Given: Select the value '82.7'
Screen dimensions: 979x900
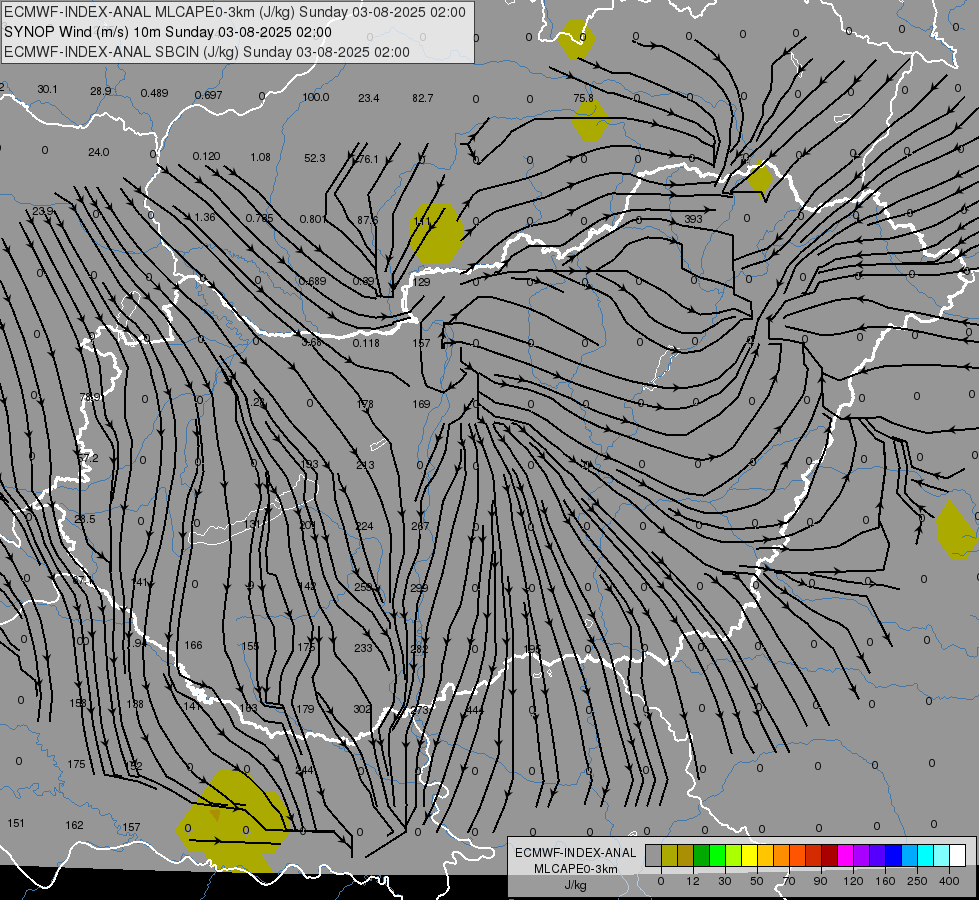Looking at the screenshot, I should click(423, 98).
